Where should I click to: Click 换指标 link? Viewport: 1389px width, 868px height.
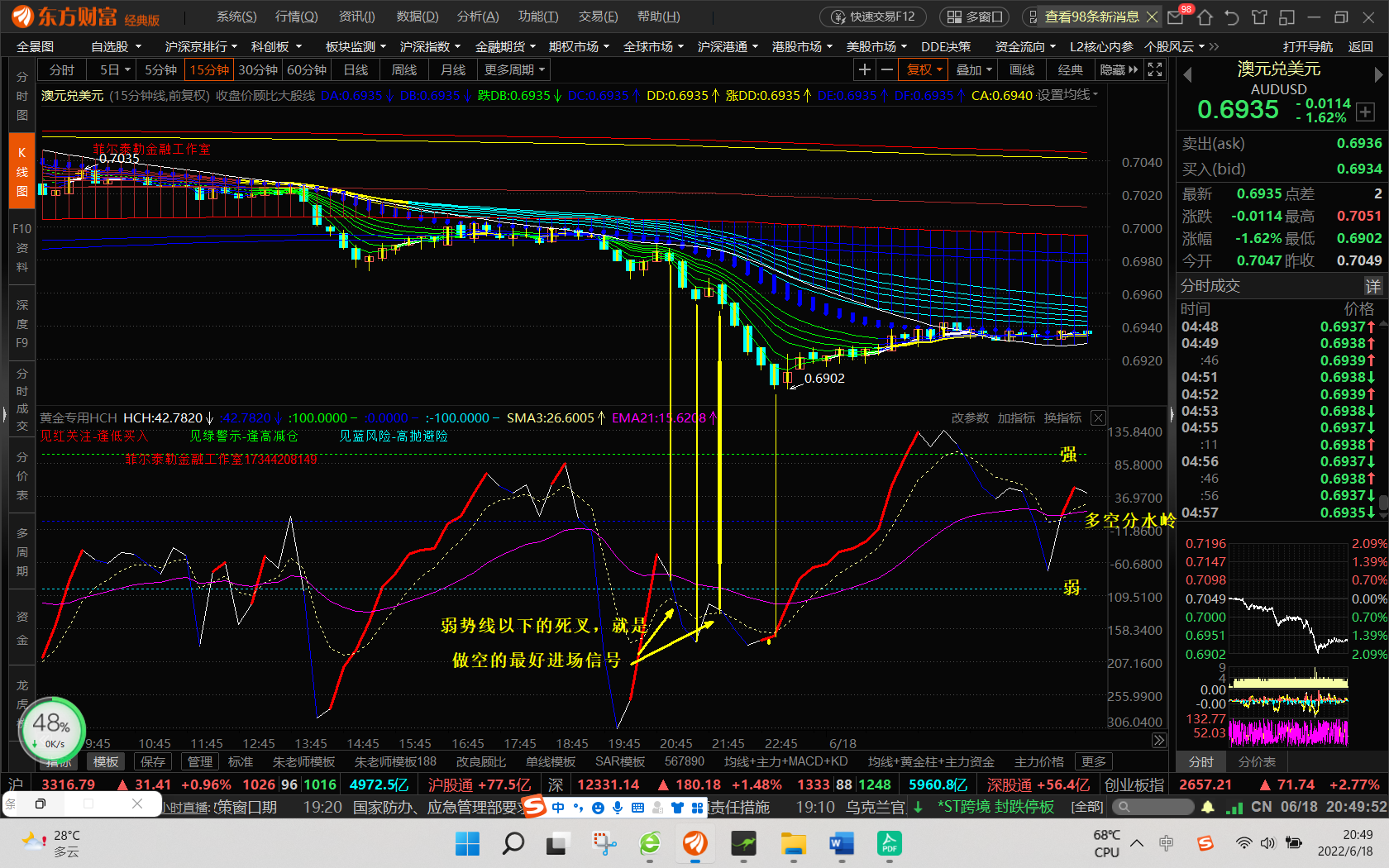point(1062,418)
